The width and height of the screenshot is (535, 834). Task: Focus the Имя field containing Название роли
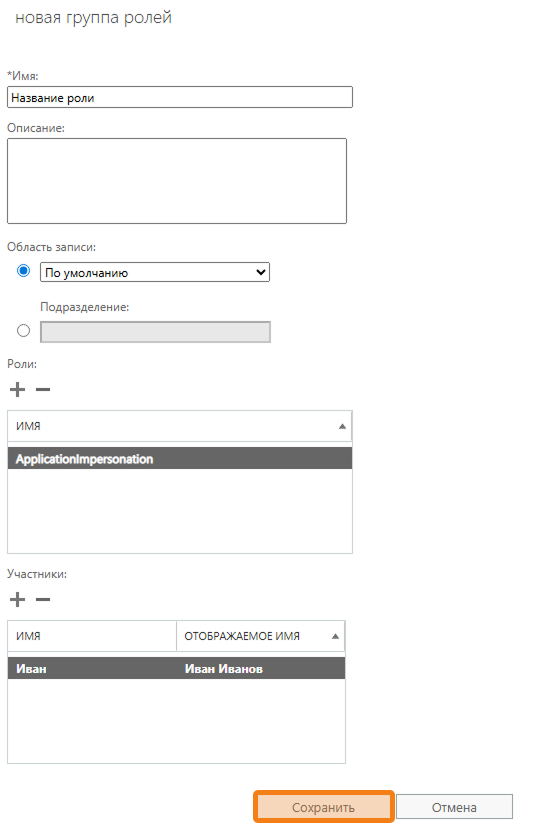click(180, 97)
